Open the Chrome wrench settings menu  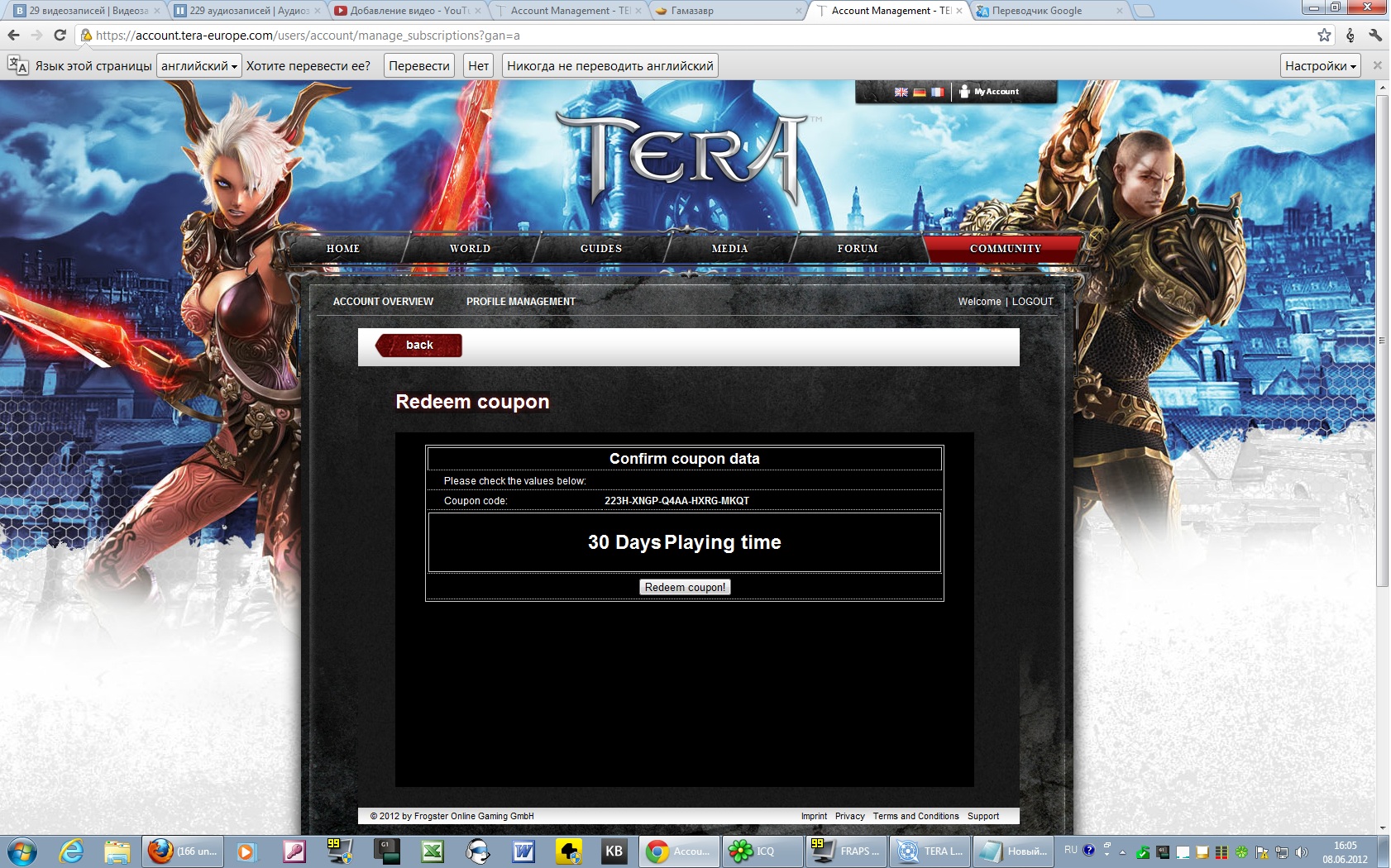[1375, 35]
